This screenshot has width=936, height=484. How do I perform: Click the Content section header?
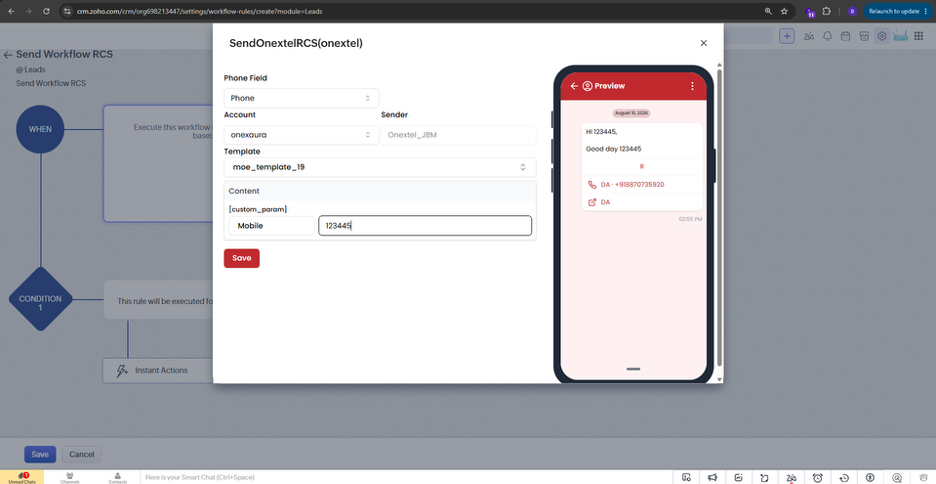[380, 191]
